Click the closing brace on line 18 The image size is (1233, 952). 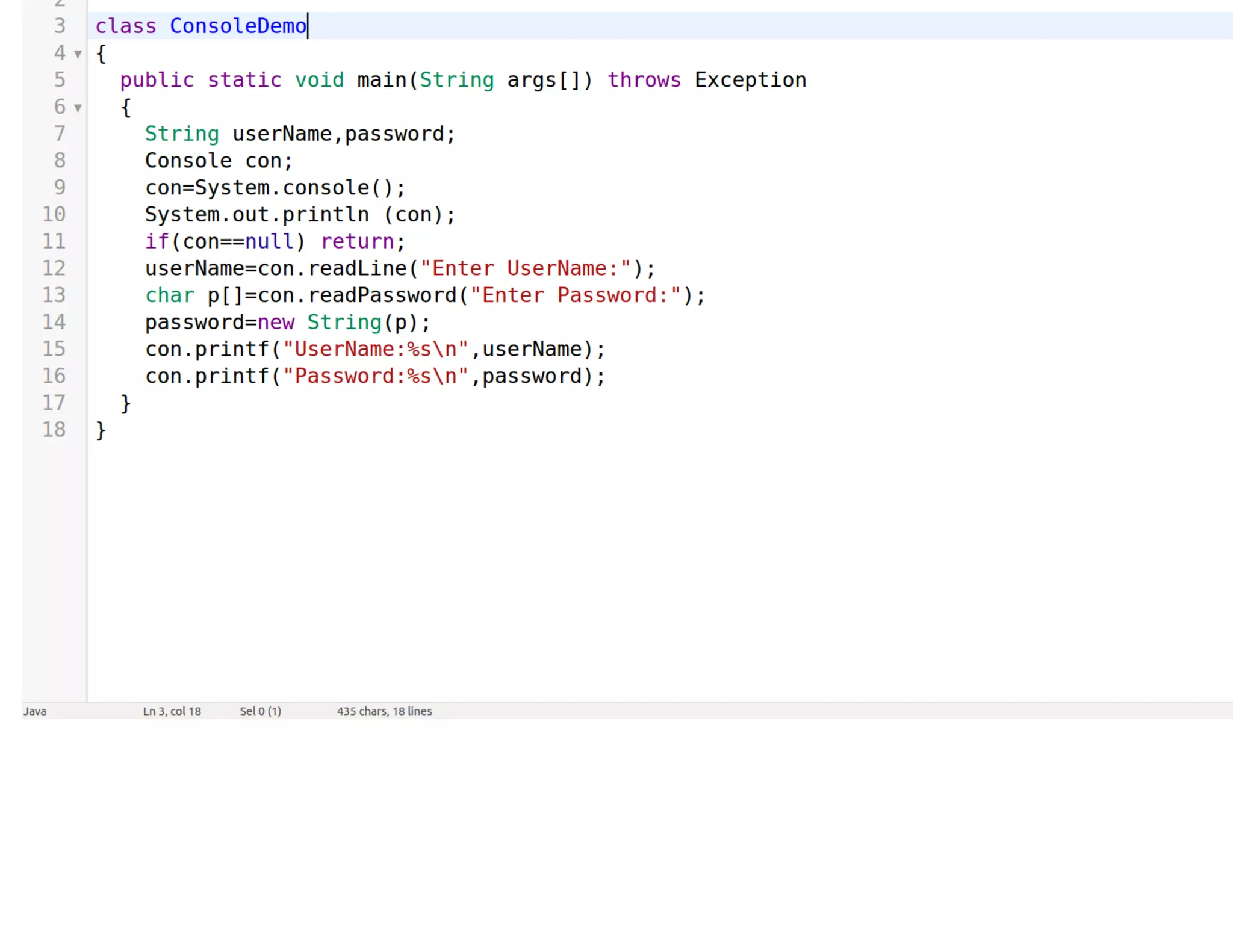101,431
